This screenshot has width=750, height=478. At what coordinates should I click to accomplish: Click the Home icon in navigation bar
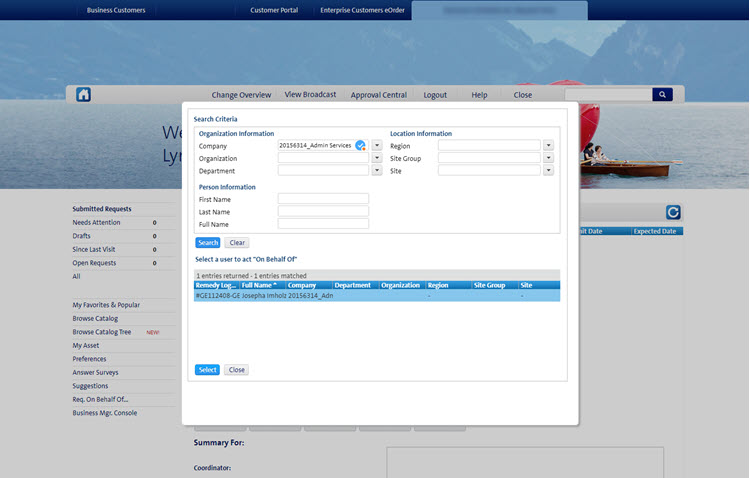point(84,95)
